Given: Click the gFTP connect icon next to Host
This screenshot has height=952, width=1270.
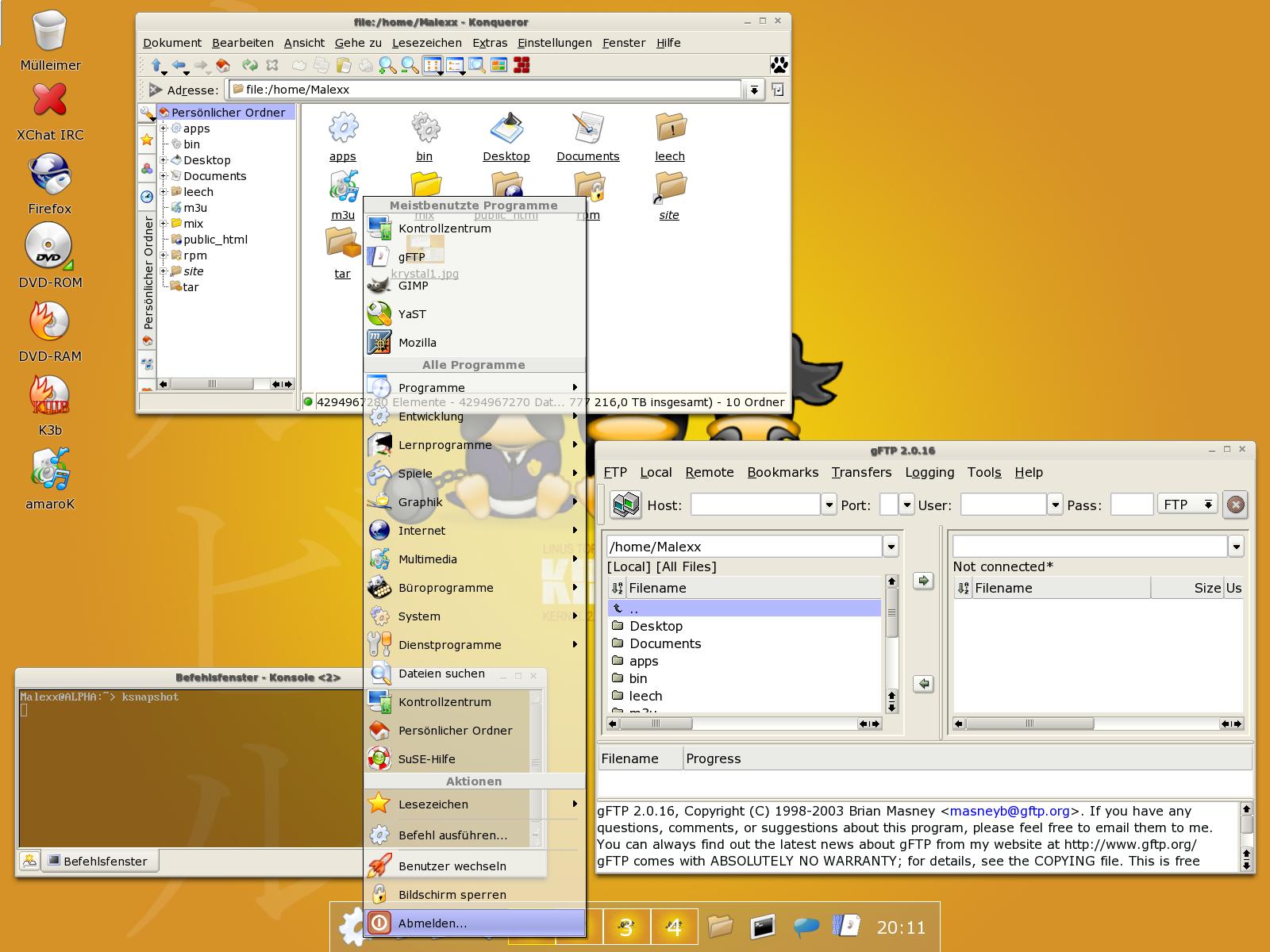Looking at the screenshot, I should click(x=625, y=505).
